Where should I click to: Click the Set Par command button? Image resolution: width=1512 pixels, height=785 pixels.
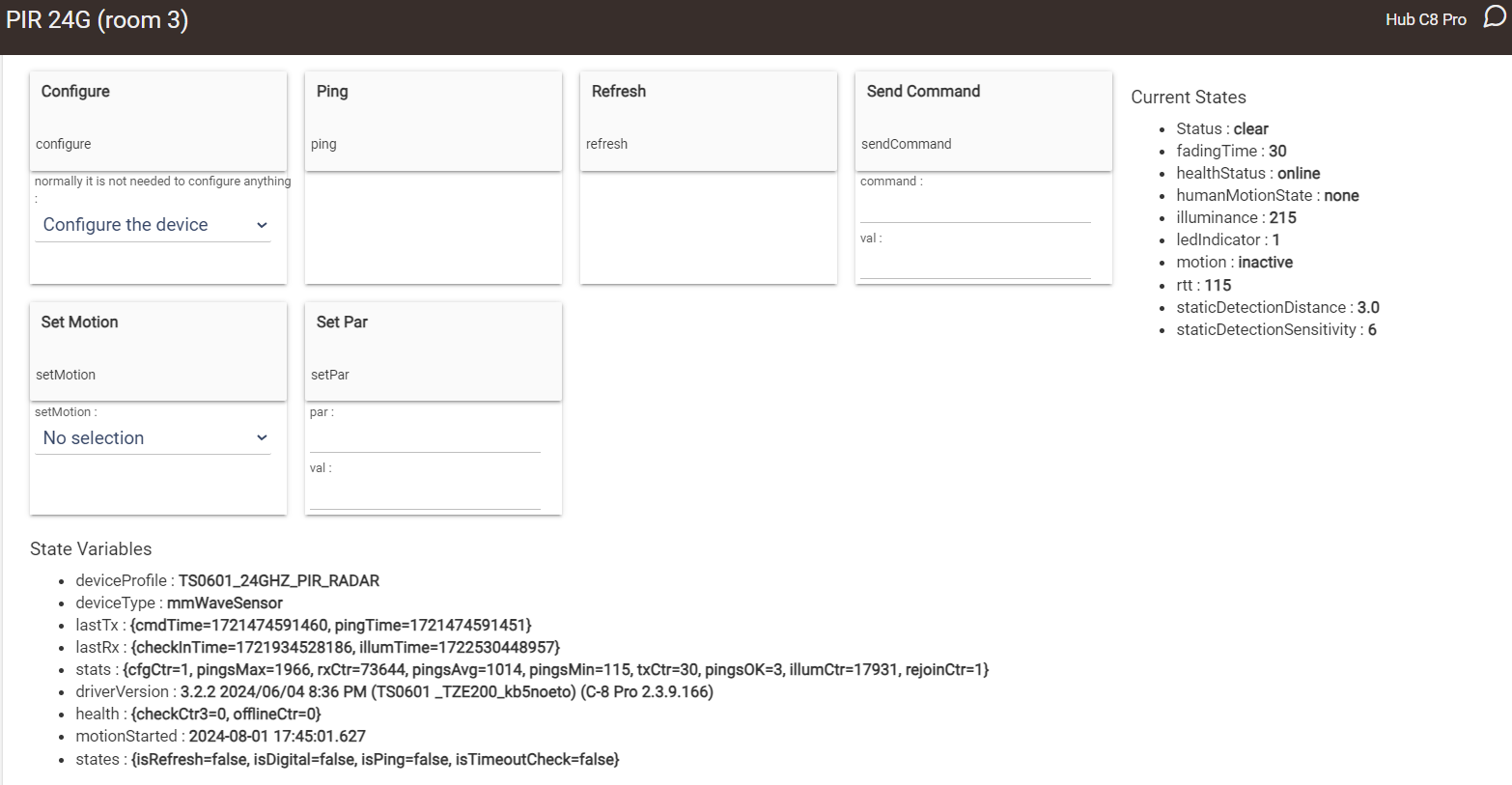(x=434, y=351)
